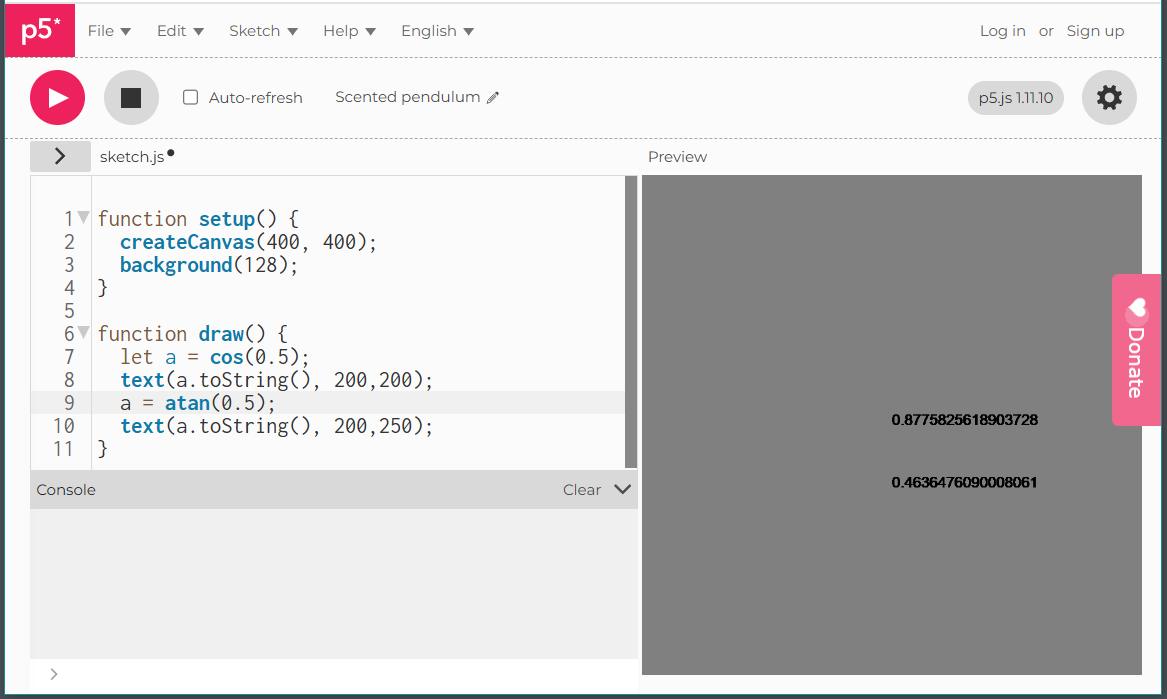Screen dimensions: 1167x699
Task: Click the pencil icon to rename sketch
Action: 492,98
